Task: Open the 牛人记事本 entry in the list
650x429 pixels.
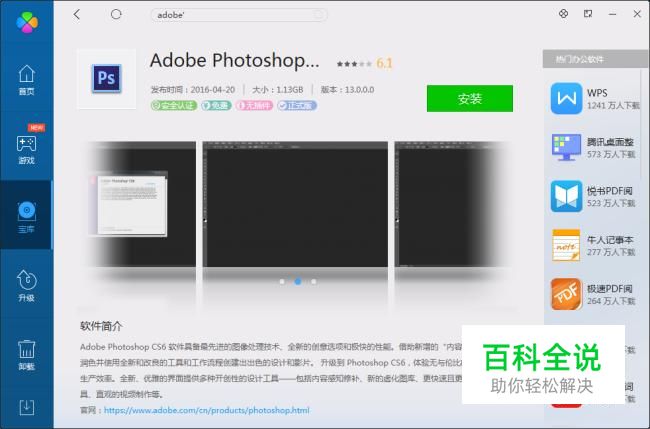Action: pos(595,245)
